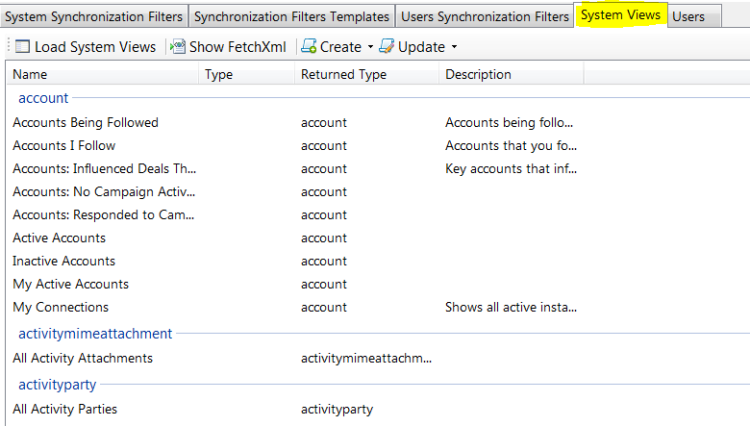750x426 pixels.
Task: Sort by Description column header
Action: coord(511,75)
